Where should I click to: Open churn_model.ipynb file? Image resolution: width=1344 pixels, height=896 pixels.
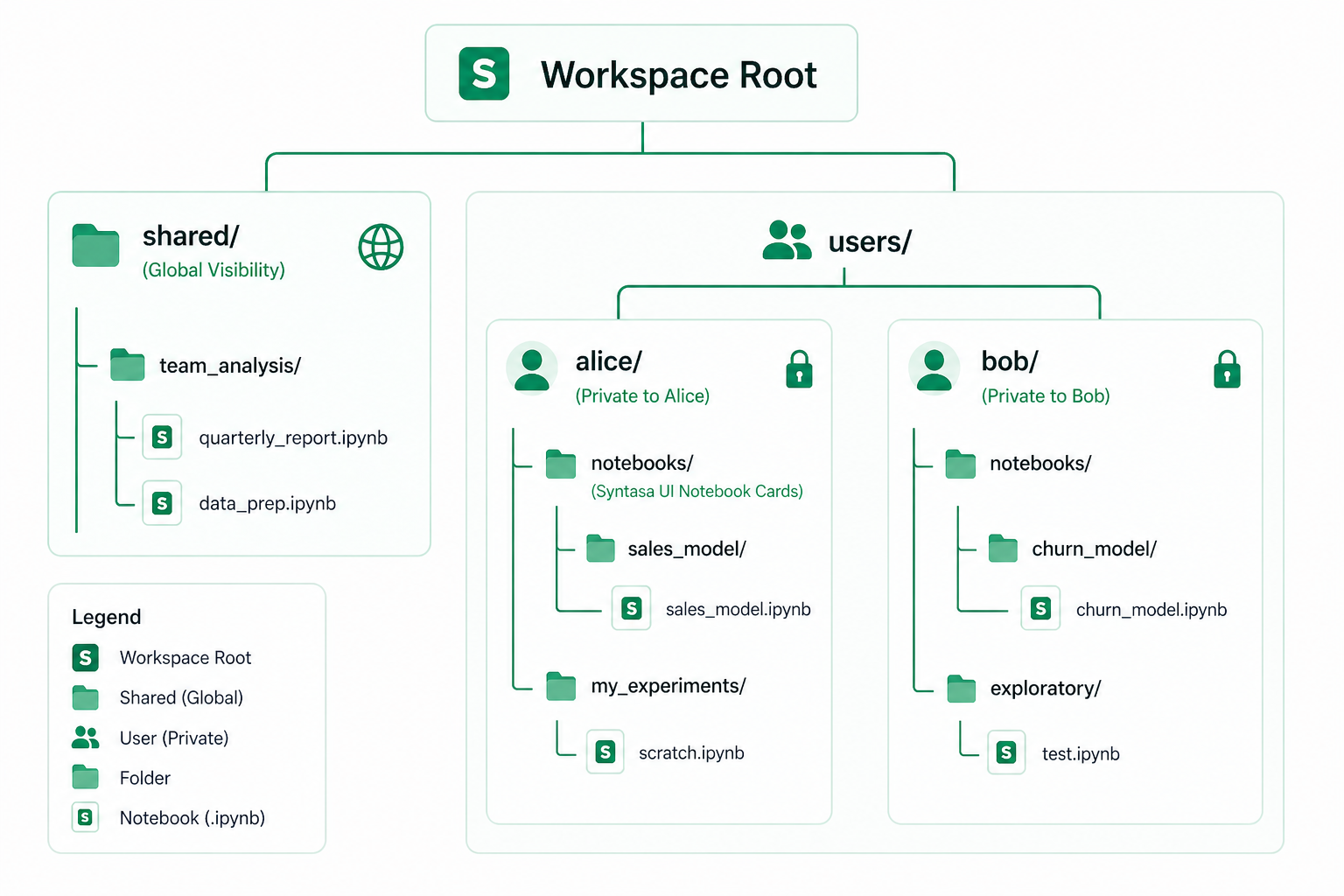click(1151, 609)
